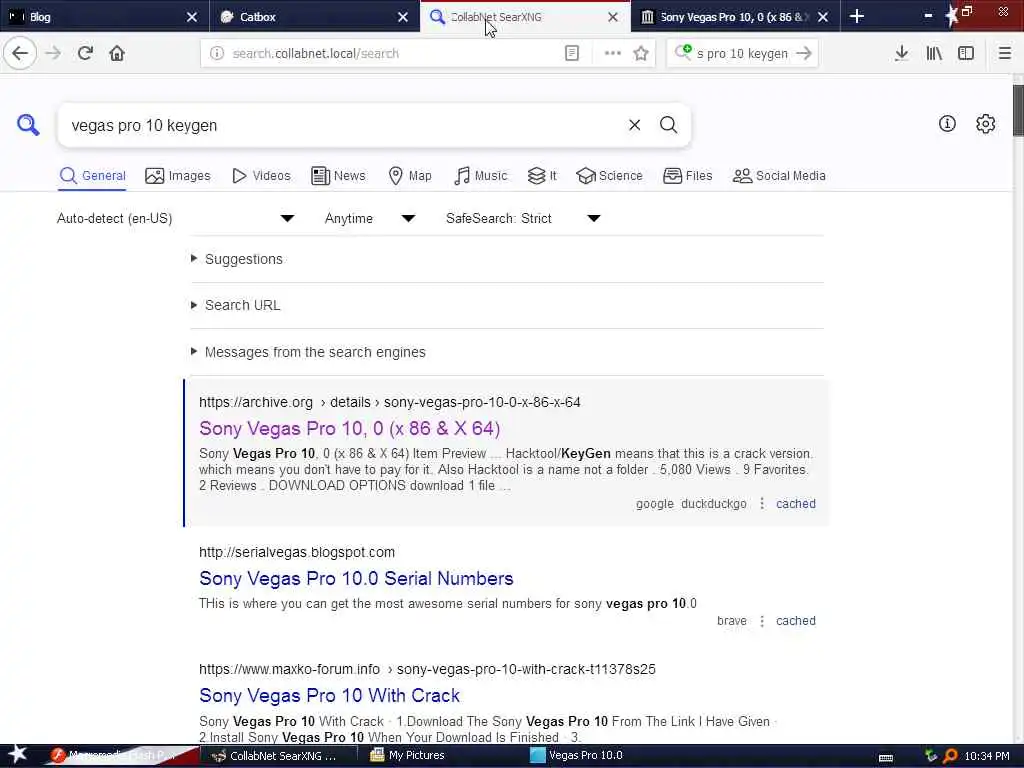Viewport: 1024px width, 768px height.
Task: Open the Downloads panel
Action: [x=901, y=54]
